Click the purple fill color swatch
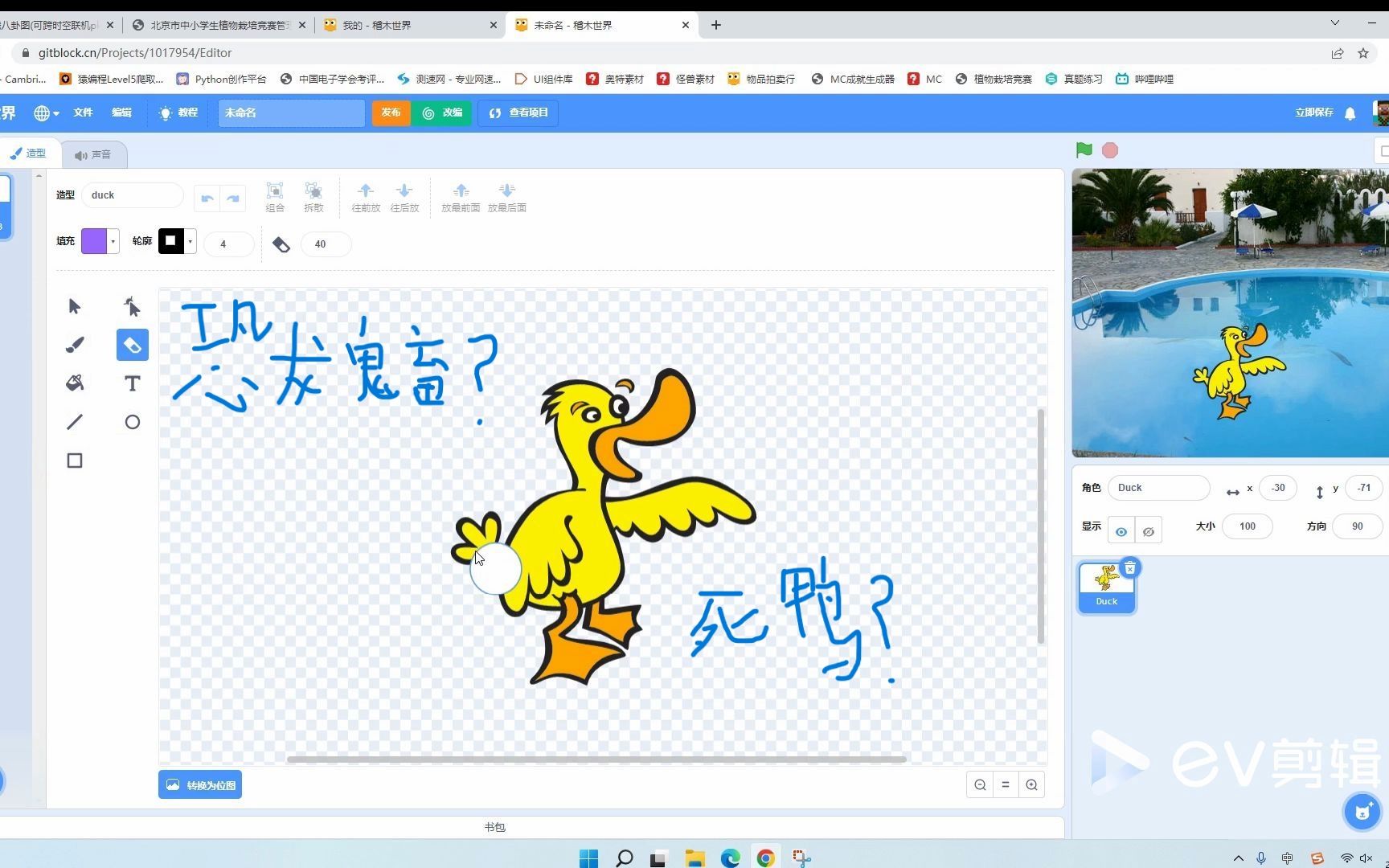This screenshot has width=1389, height=868. pyautogui.click(x=94, y=241)
